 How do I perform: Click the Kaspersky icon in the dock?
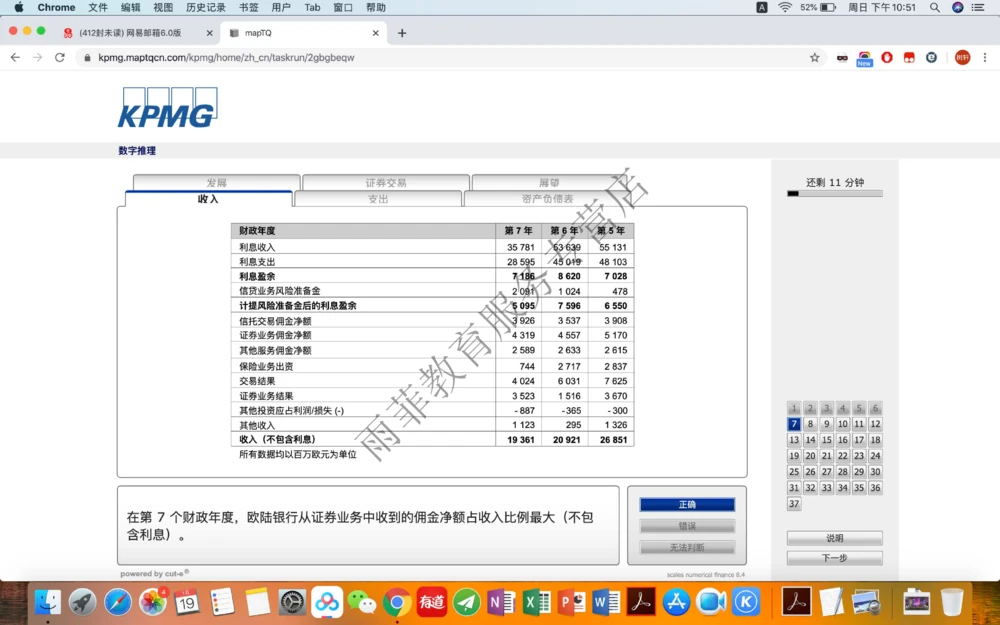(x=747, y=603)
